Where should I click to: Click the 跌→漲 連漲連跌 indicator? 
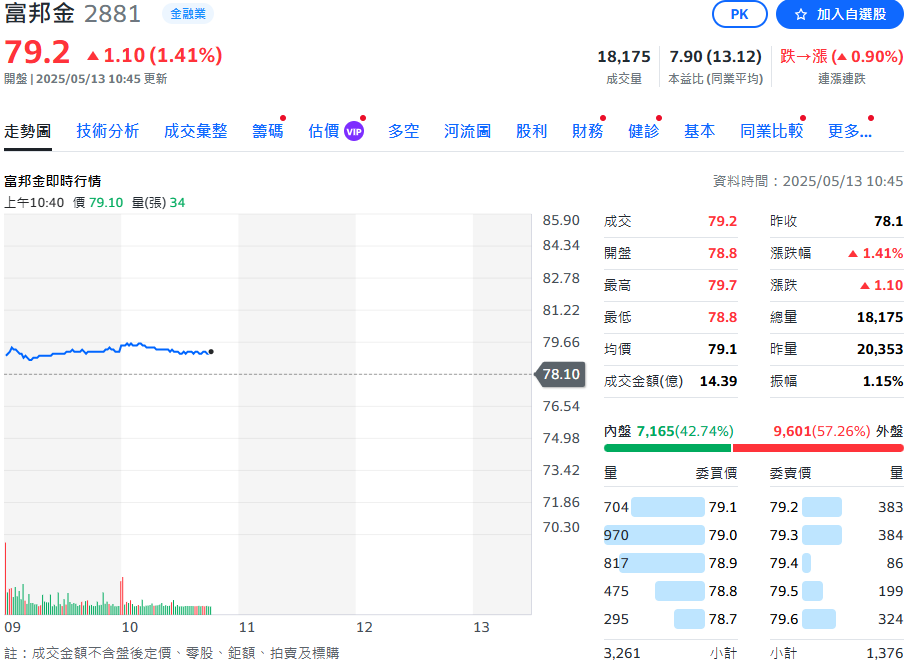pos(841,56)
